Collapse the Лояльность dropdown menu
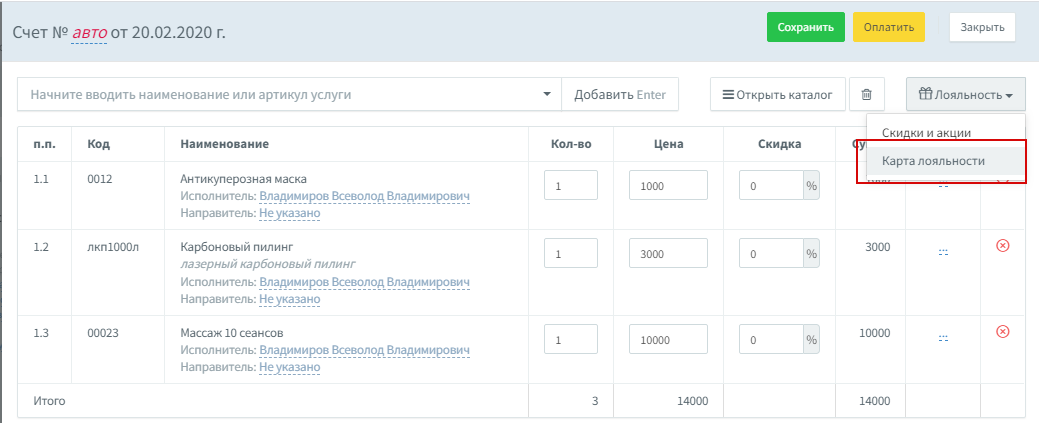The image size is (1039, 423). point(965,95)
